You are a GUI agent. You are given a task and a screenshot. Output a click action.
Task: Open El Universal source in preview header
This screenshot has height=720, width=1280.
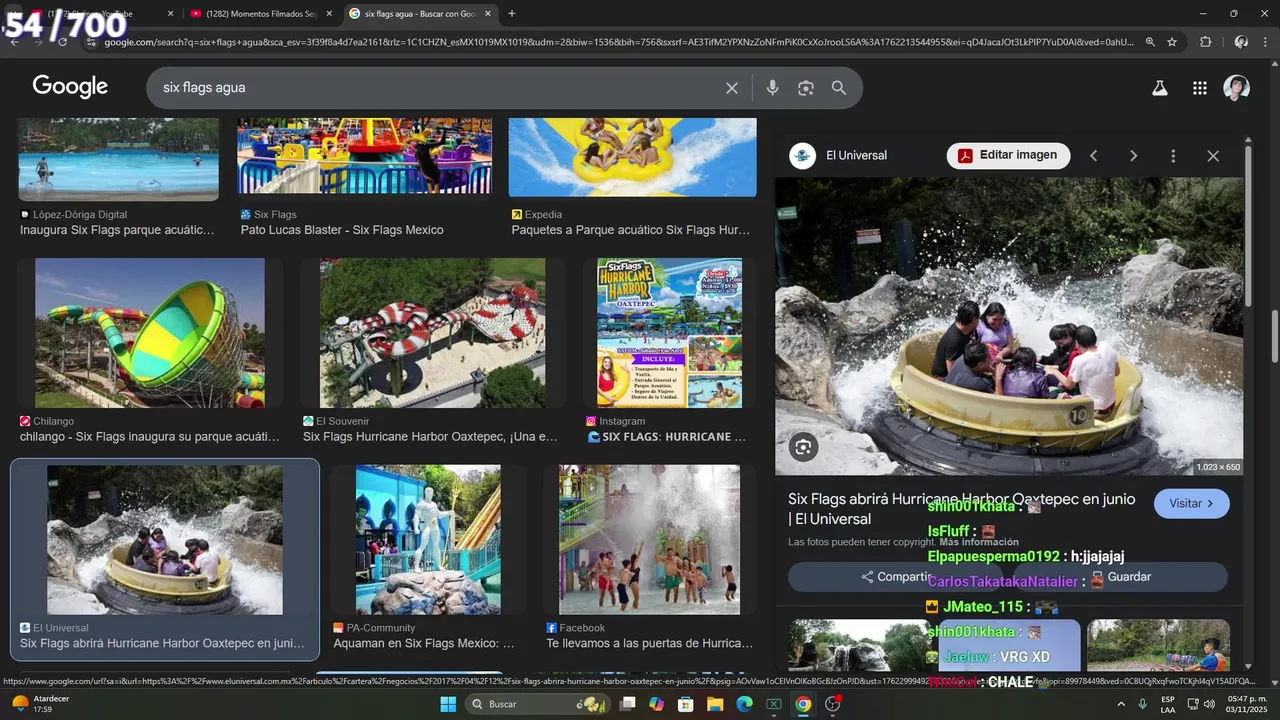click(x=838, y=156)
